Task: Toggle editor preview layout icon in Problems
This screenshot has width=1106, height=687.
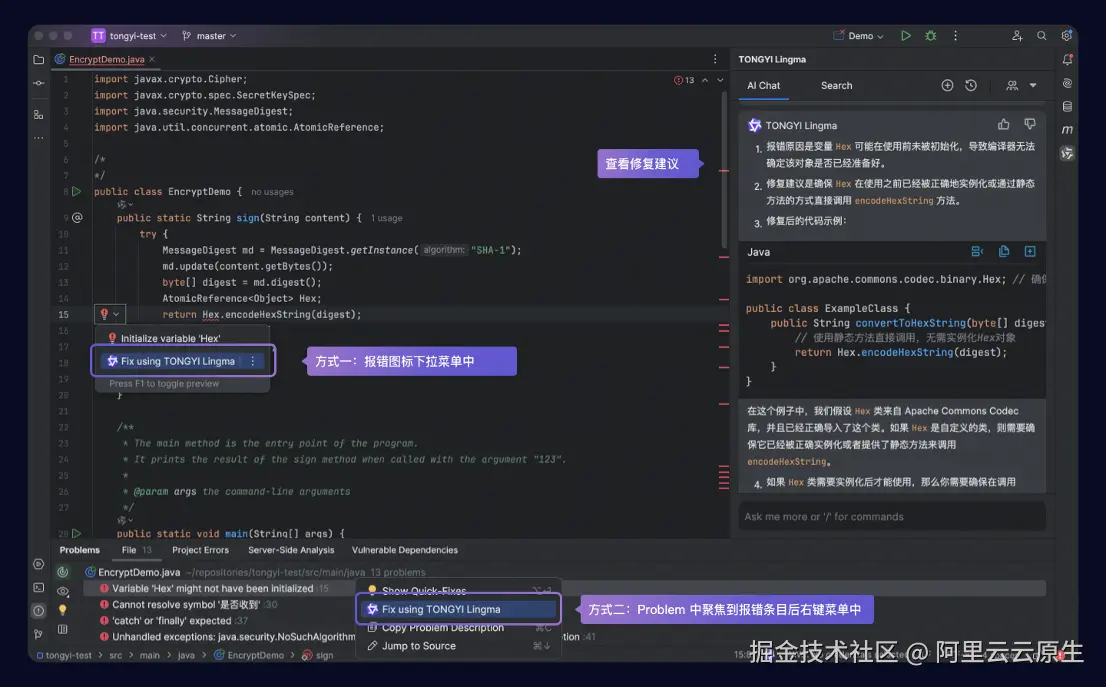Action: 63,629
